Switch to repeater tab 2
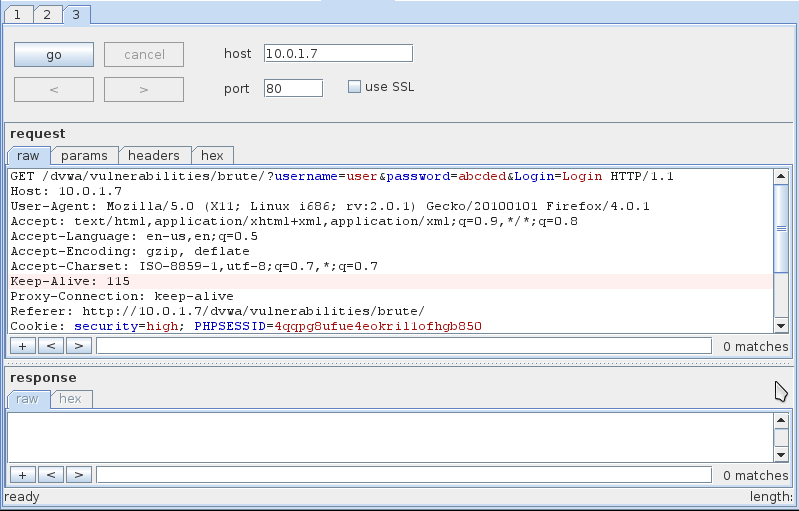Screen dimensions: 799x511 point(47,15)
